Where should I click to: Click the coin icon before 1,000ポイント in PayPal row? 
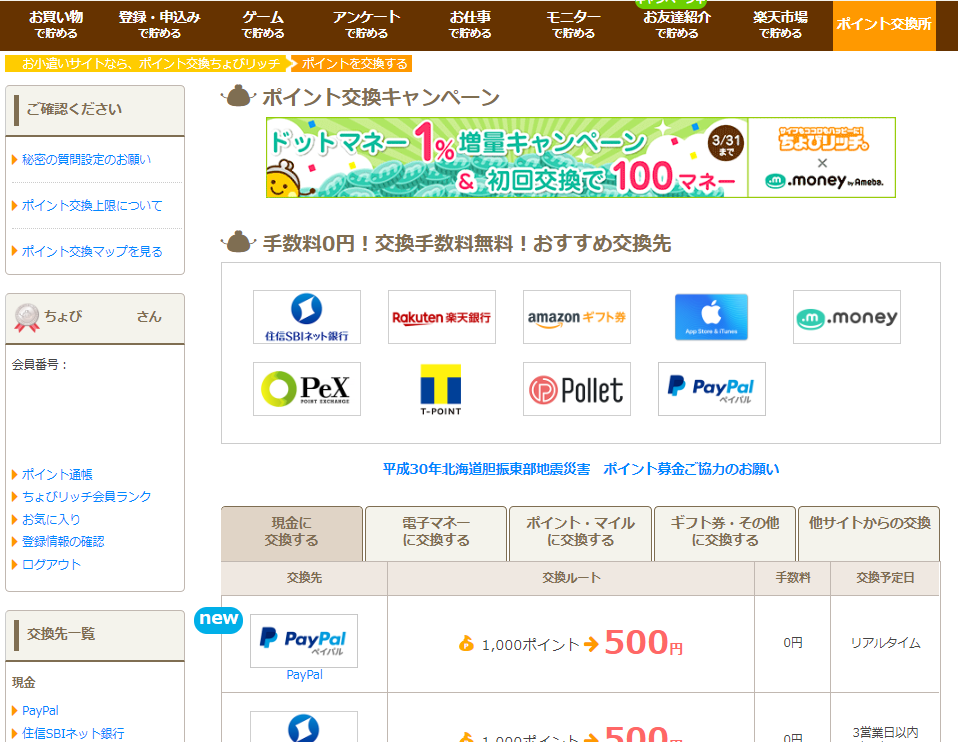(466, 643)
